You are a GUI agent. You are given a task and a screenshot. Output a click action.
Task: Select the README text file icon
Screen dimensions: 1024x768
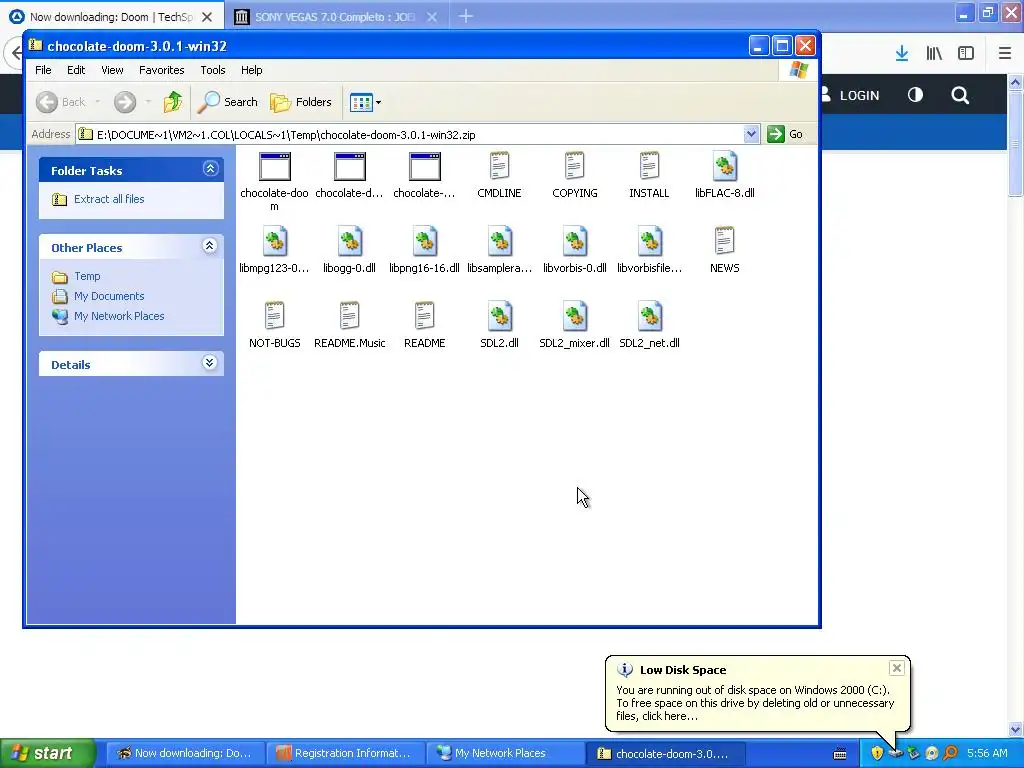[x=424, y=316]
